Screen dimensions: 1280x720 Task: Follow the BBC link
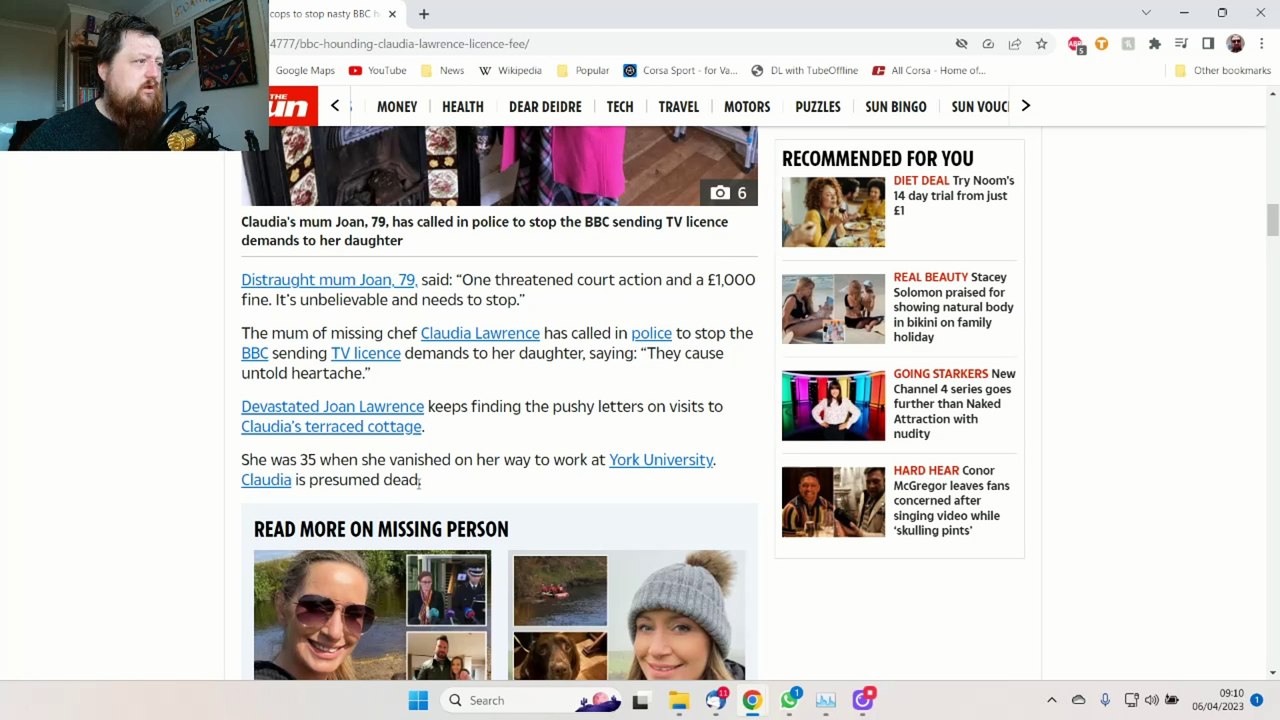tap(255, 353)
